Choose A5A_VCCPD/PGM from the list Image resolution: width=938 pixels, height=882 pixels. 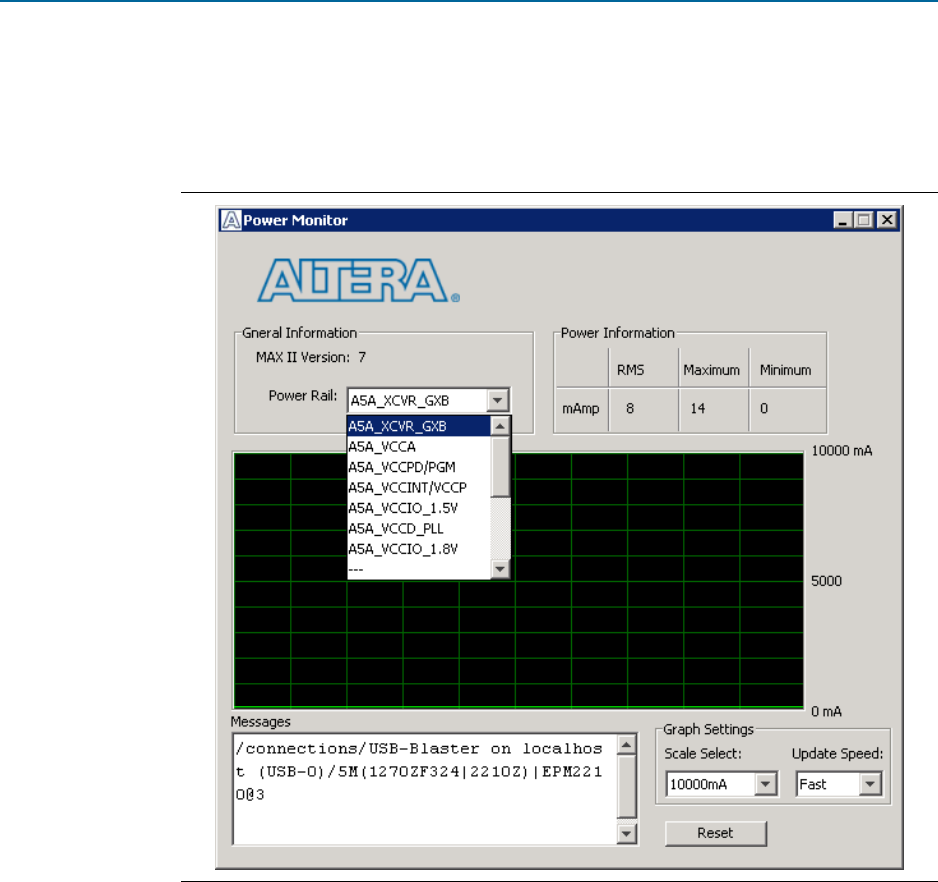pos(418,467)
